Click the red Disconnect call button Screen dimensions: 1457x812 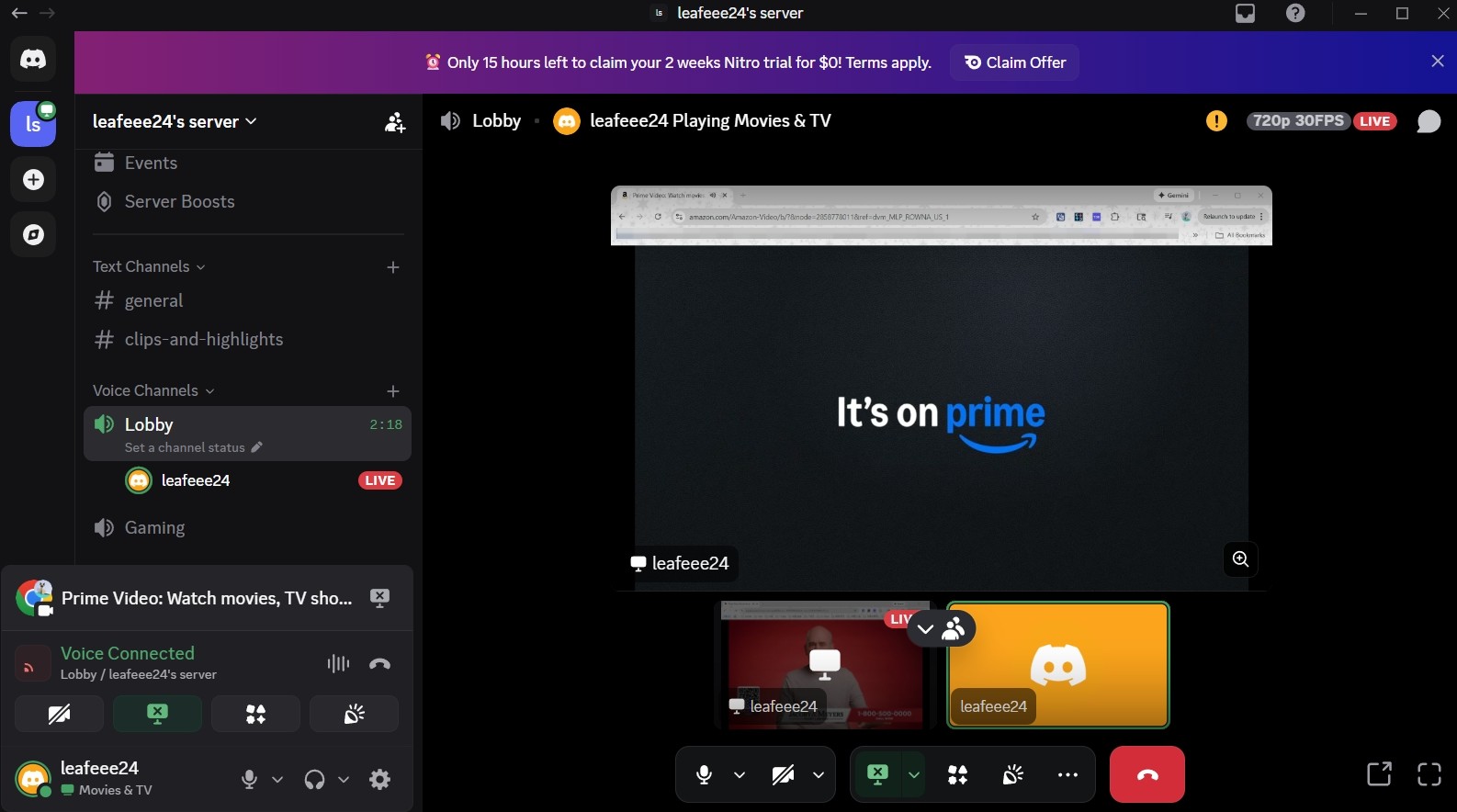(x=1146, y=774)
